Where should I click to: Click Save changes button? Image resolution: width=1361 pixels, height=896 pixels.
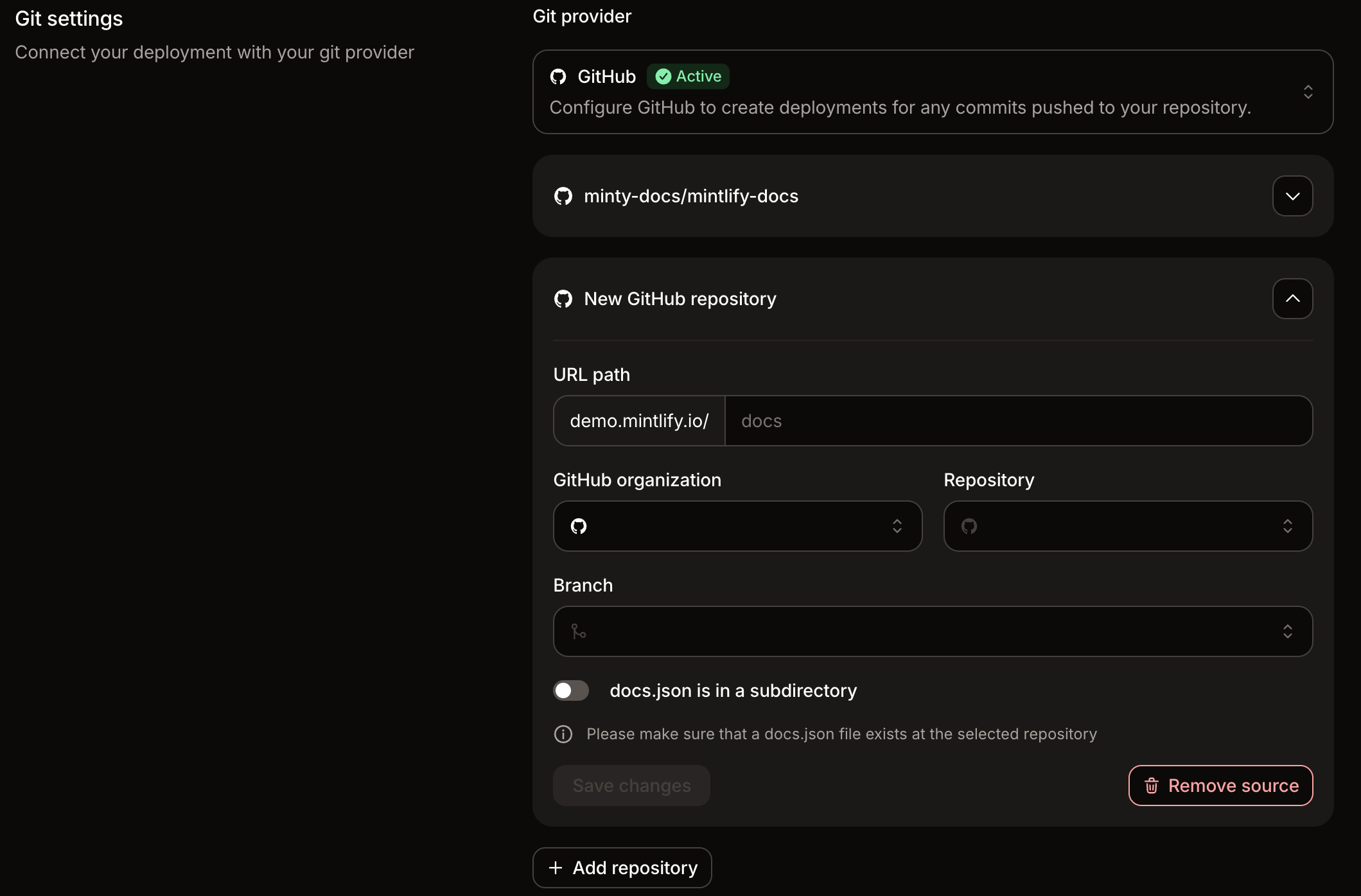coord(631,786)
